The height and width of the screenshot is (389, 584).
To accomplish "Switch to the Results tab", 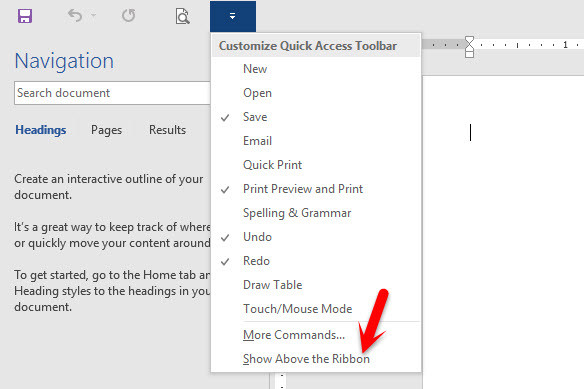I will [x=168, y=130].
